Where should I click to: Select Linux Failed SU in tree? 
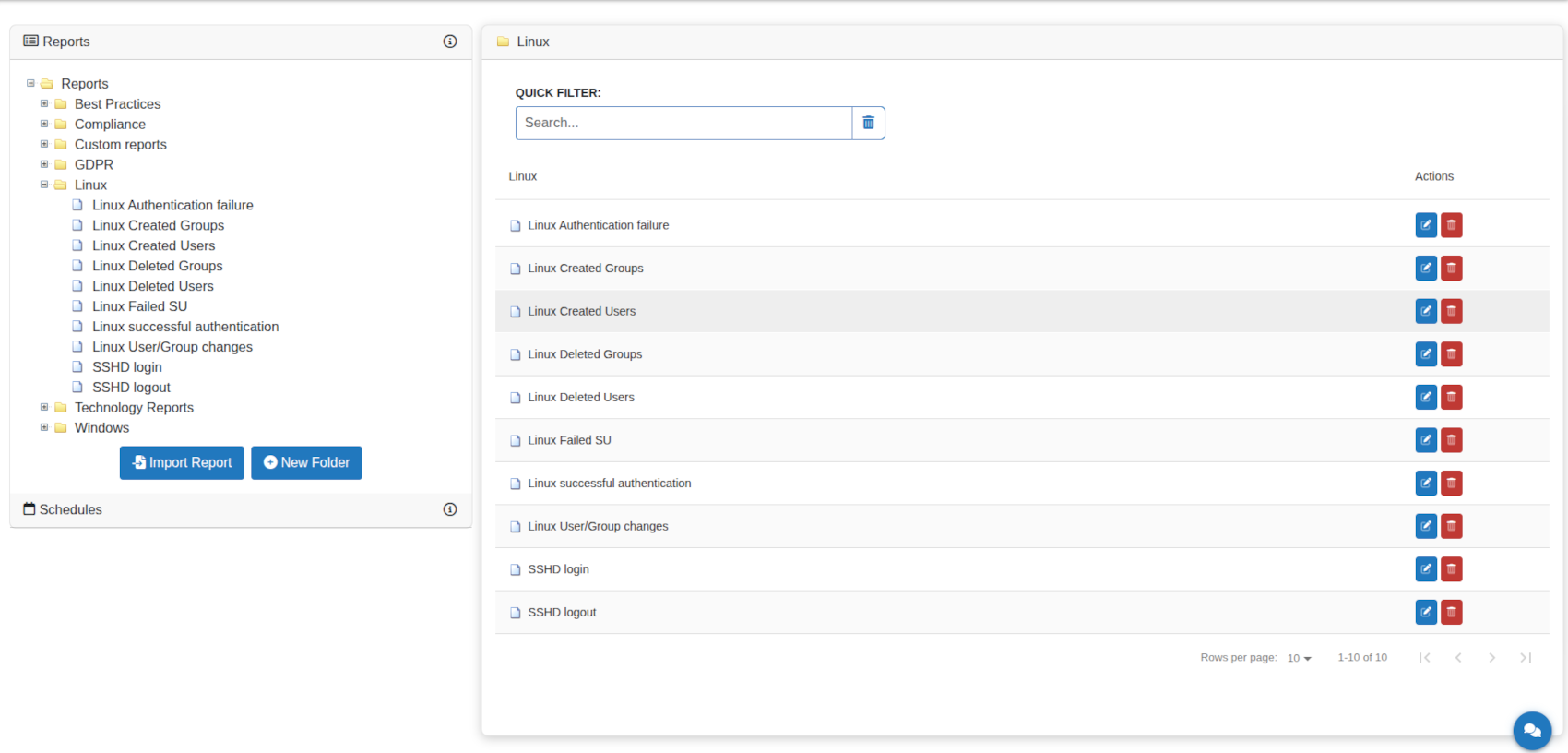(139, 306)
